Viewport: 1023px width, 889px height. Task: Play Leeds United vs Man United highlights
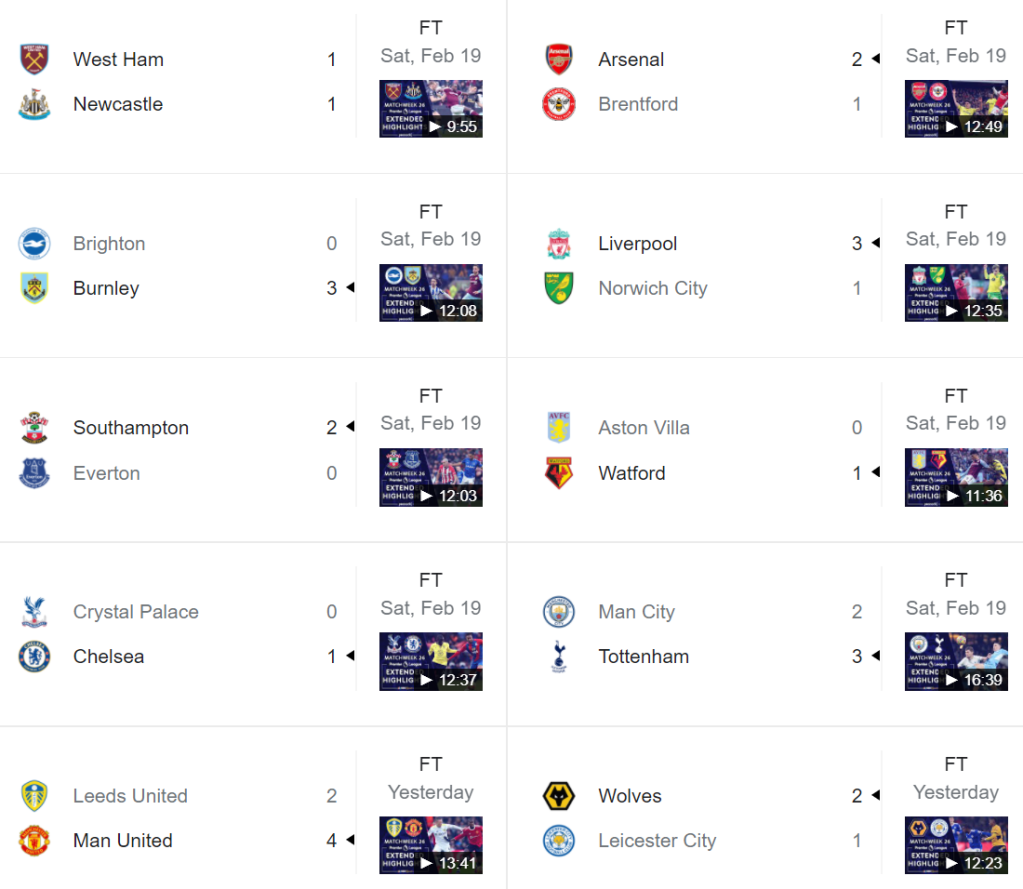point(431,845)
